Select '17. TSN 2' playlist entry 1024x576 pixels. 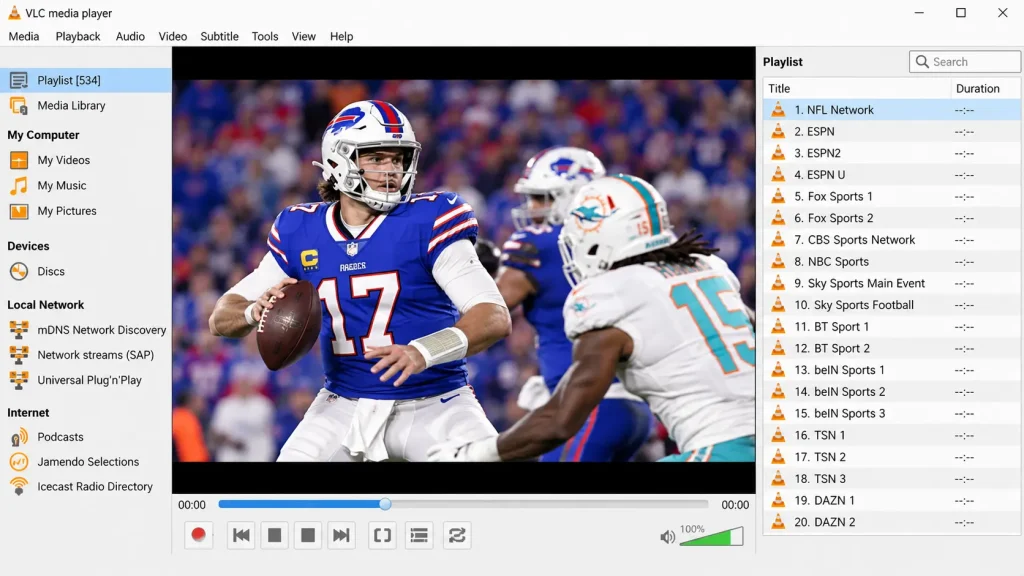click(x=891, y=457)
